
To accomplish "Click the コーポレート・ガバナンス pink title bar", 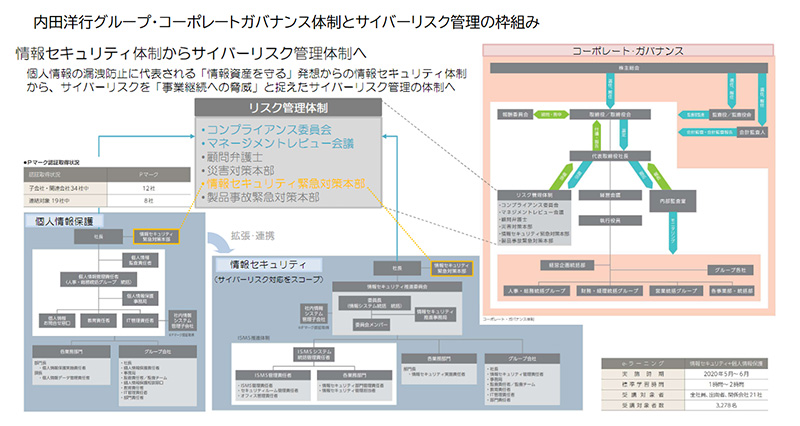I will (628, 51).
